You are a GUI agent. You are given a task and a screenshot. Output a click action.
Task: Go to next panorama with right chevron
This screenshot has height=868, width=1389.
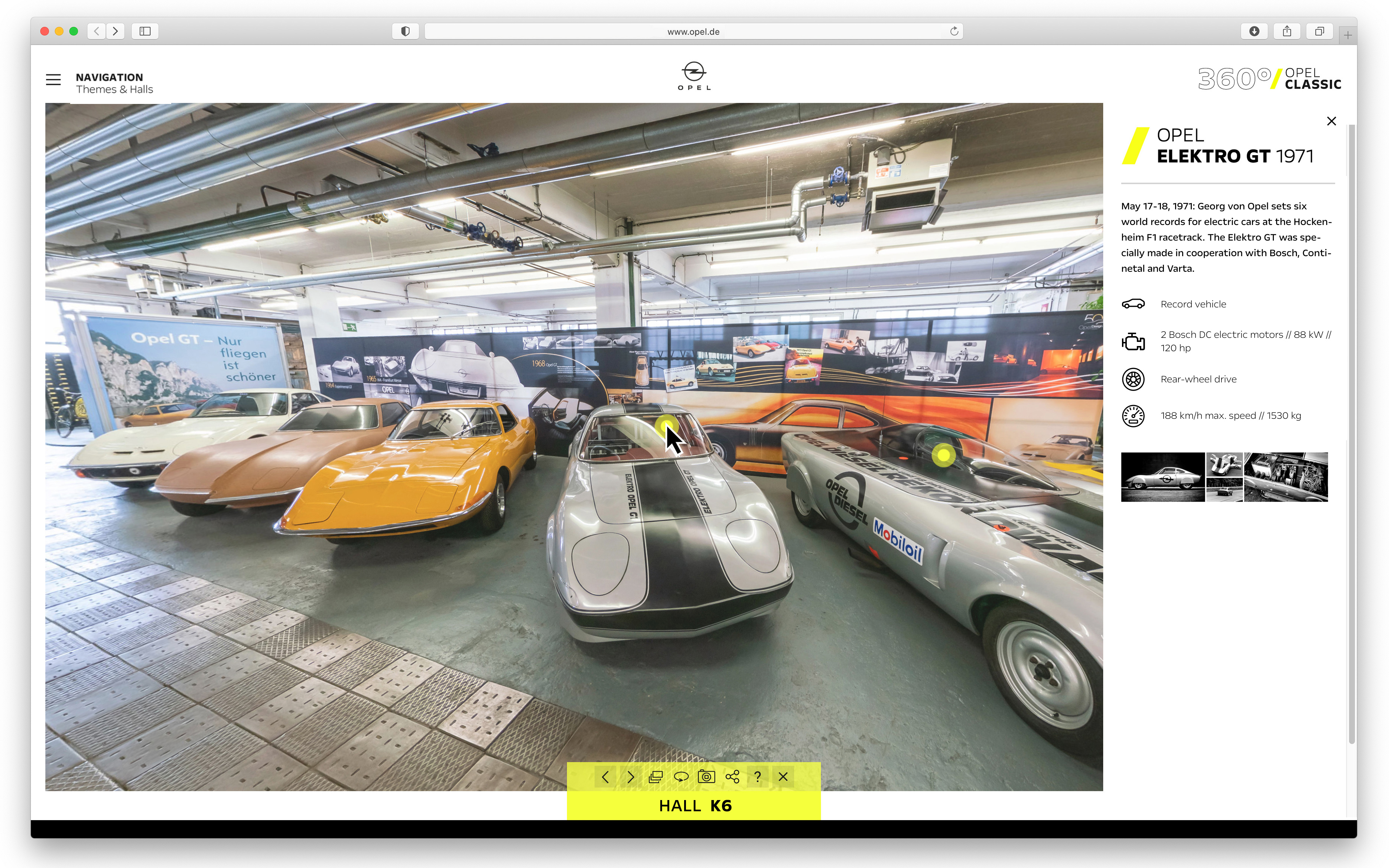coord(631,777)
